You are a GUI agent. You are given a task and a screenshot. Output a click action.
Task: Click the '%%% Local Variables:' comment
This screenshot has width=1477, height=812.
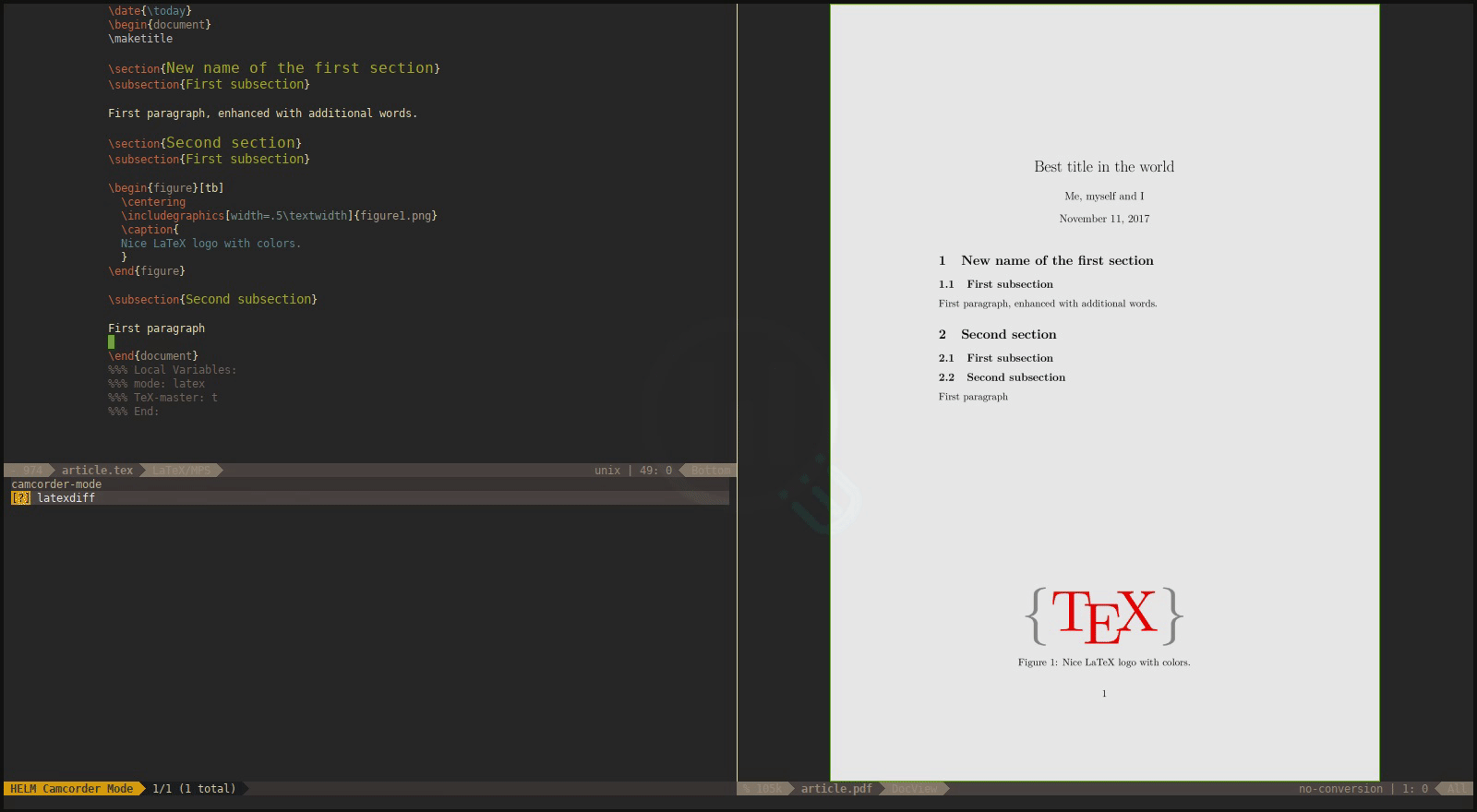pyautogui.click(x=173, y=370)
